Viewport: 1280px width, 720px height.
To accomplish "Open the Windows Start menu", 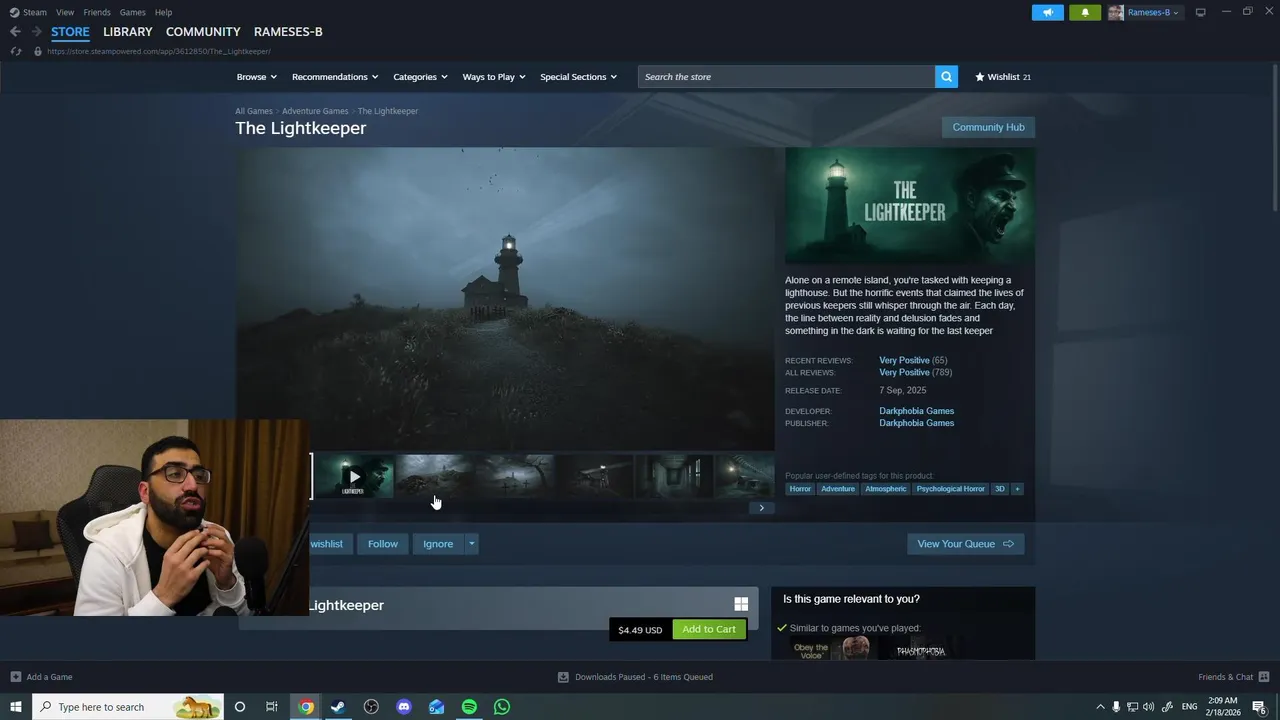I will point(16,707).
